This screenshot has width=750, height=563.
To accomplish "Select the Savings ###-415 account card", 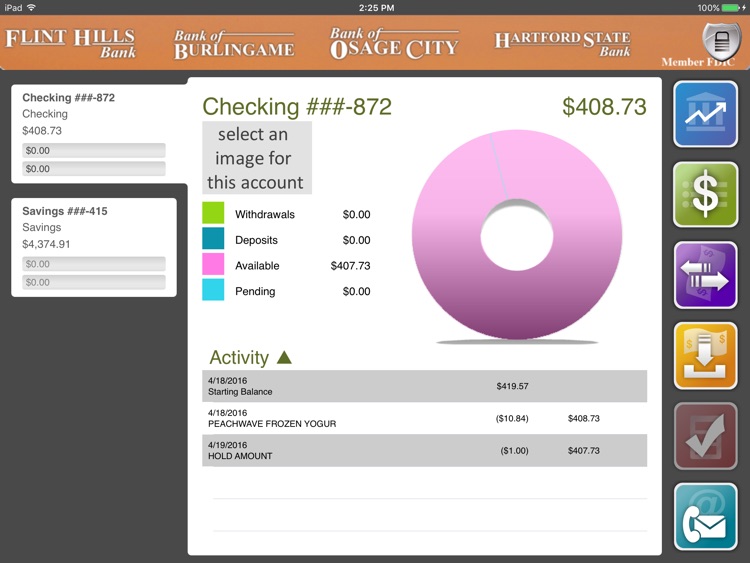I will (x=94, y=247).
